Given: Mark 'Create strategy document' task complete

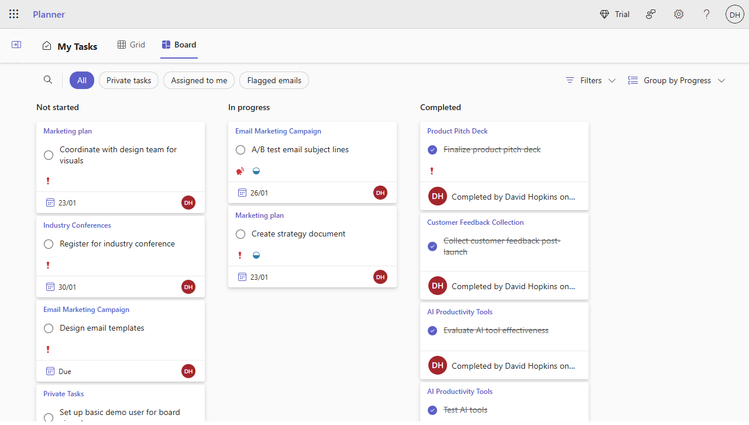Looking at the screenshot, I should click(x=240, y=234).
